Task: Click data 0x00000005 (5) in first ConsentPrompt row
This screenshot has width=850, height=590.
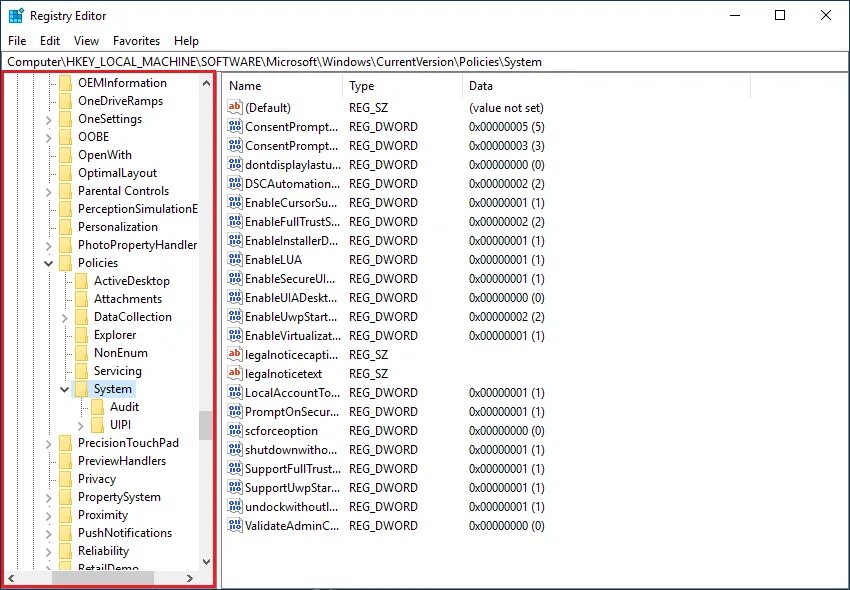Action: tap(506, 126)
